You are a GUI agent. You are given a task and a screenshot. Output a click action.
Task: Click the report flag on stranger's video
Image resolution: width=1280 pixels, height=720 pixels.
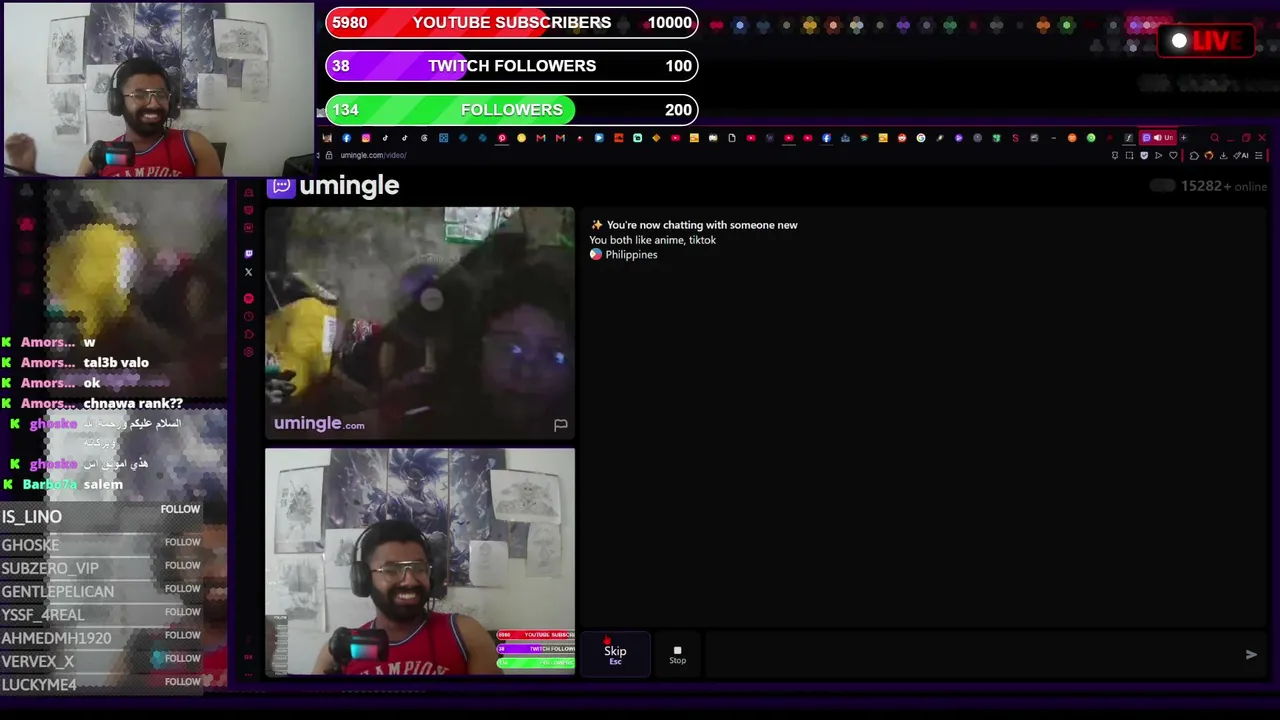(x=560, y=425)
